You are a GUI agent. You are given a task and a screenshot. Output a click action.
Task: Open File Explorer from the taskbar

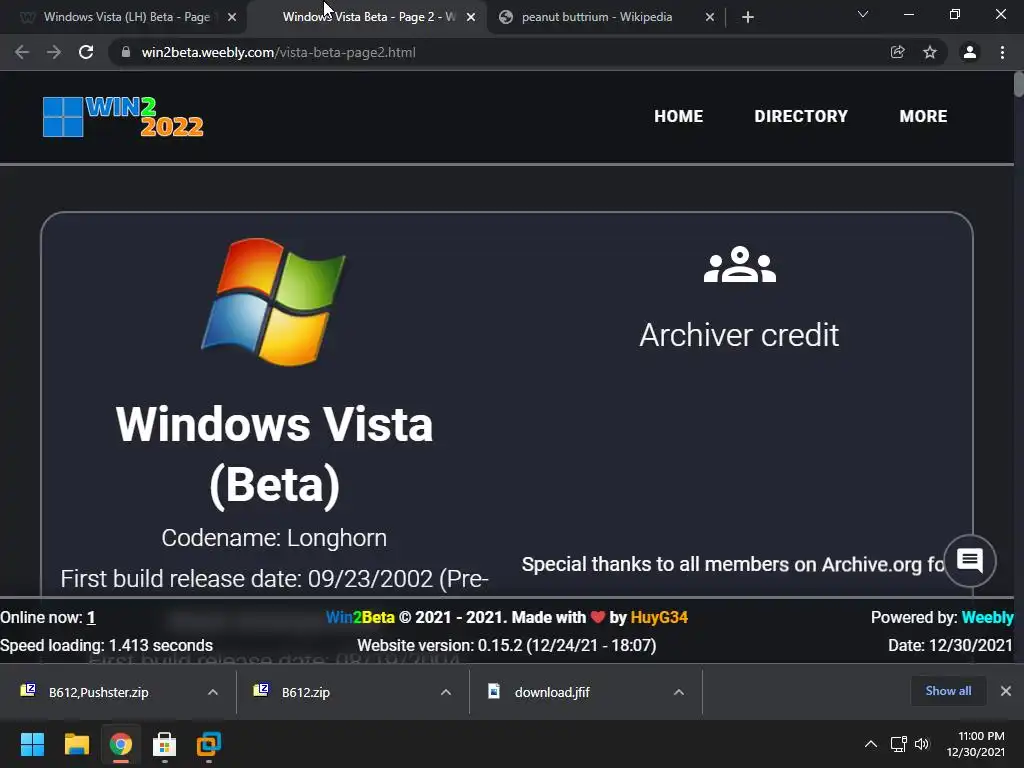(x=76, y=744)
